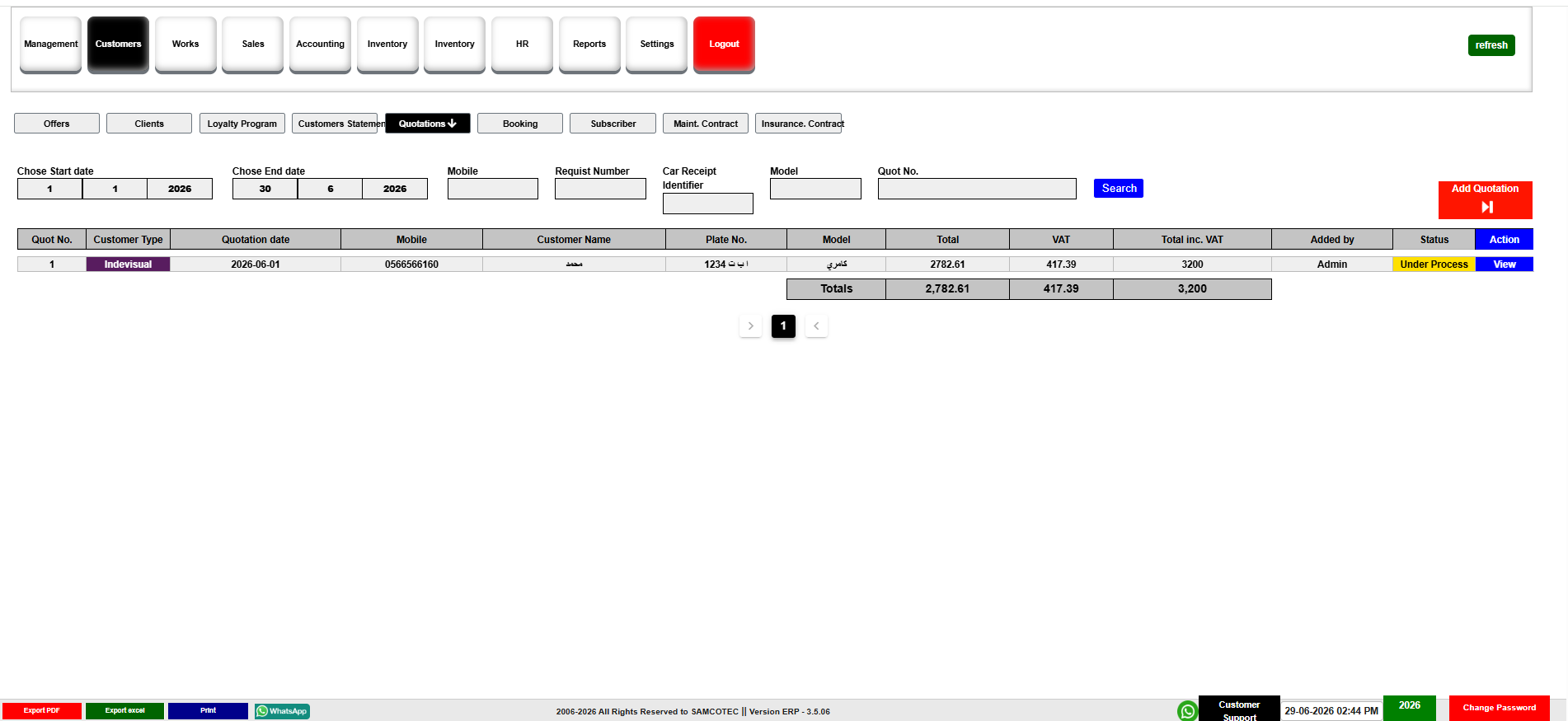Click the Admin cell in row 1

[1332, 265]
